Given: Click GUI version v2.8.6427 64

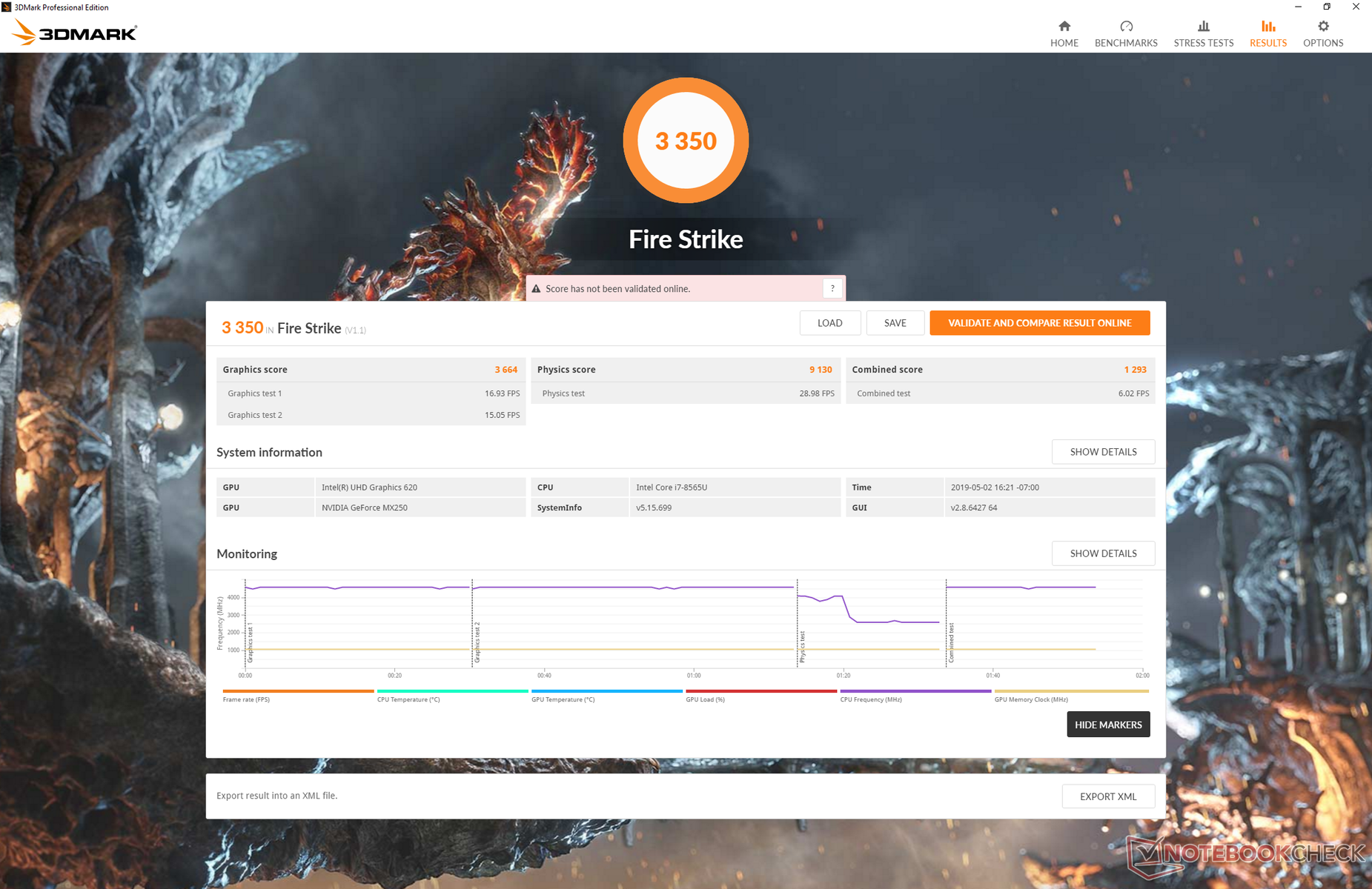Looking at the screenshot, I should [974, 507].
